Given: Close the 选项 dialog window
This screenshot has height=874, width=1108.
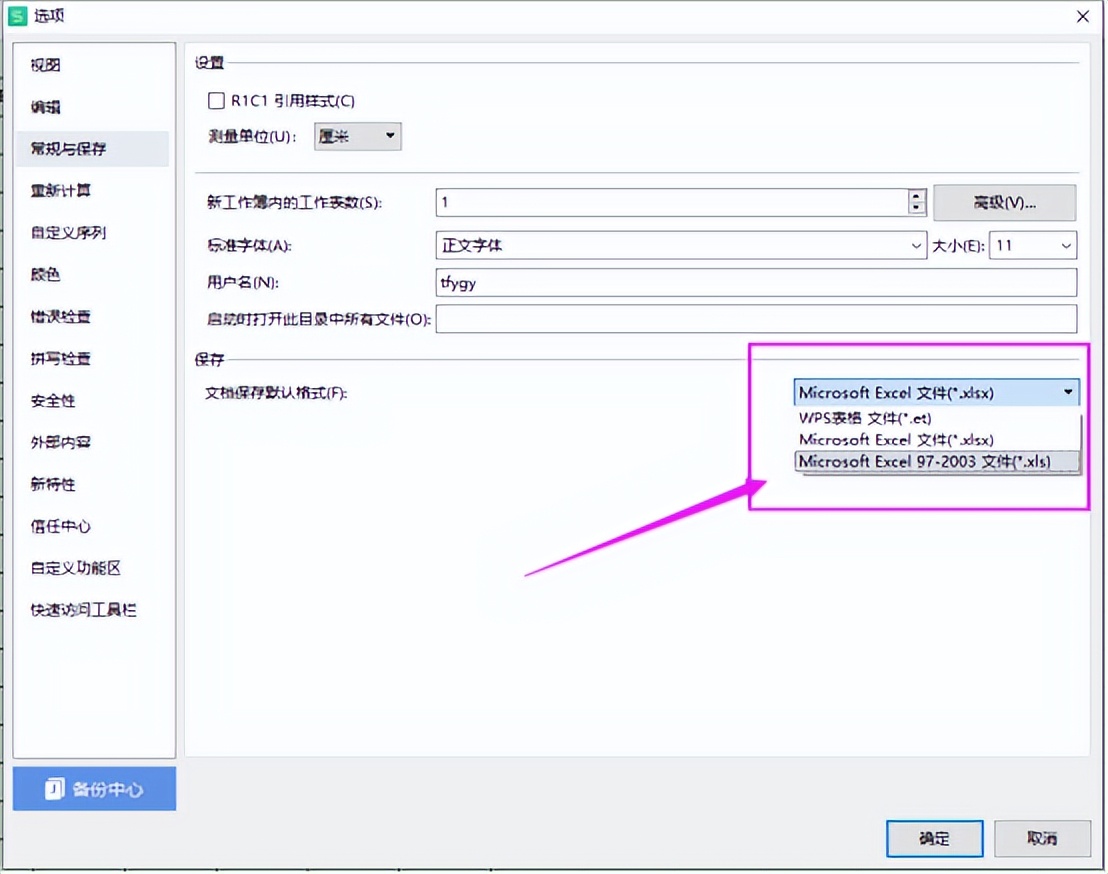Looking at the screenshot, I should click(1083, 16).
